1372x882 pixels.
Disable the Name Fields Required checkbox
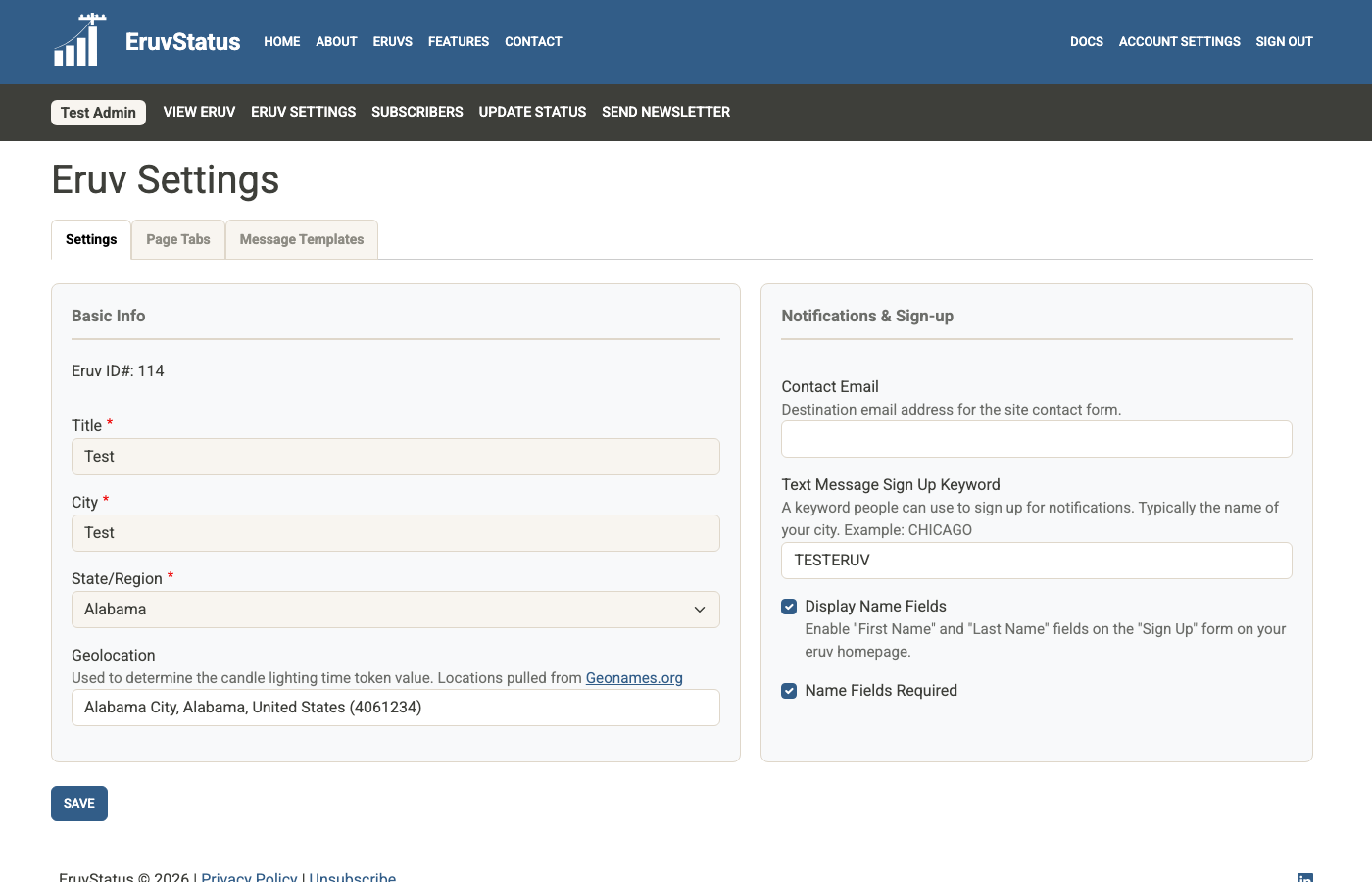[789, 690]
